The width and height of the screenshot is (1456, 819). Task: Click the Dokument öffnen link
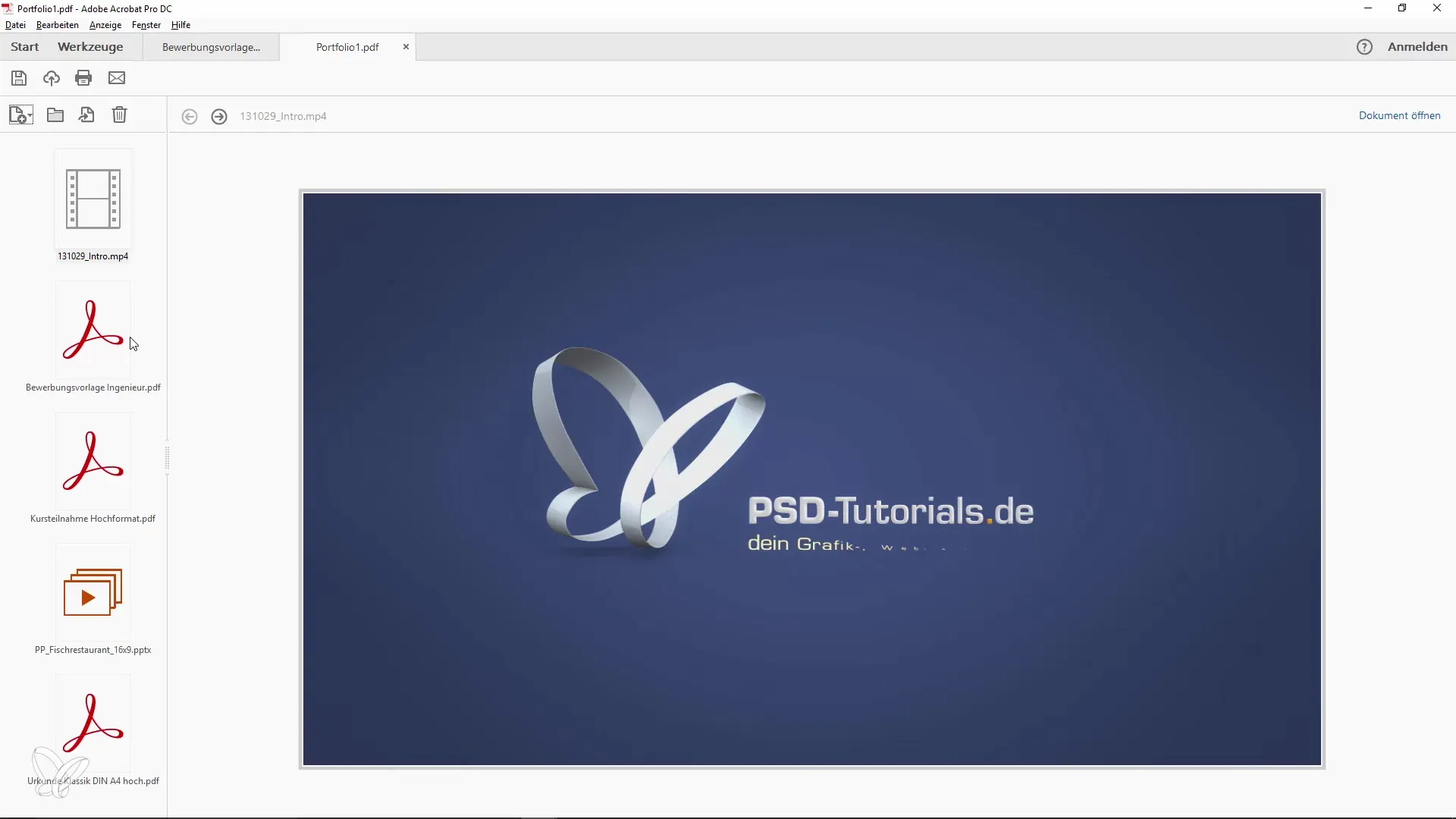coord(1399,116)
